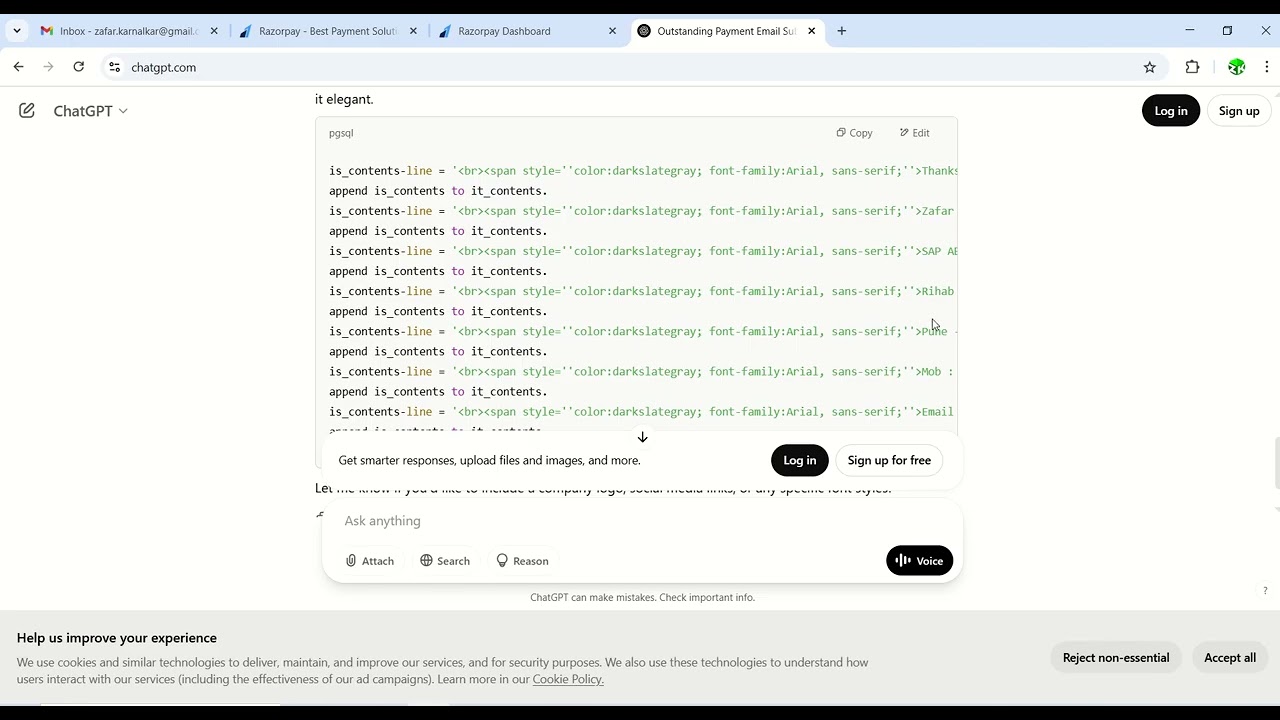Close the Razorpay Dashboard tab

click(613, 31)
